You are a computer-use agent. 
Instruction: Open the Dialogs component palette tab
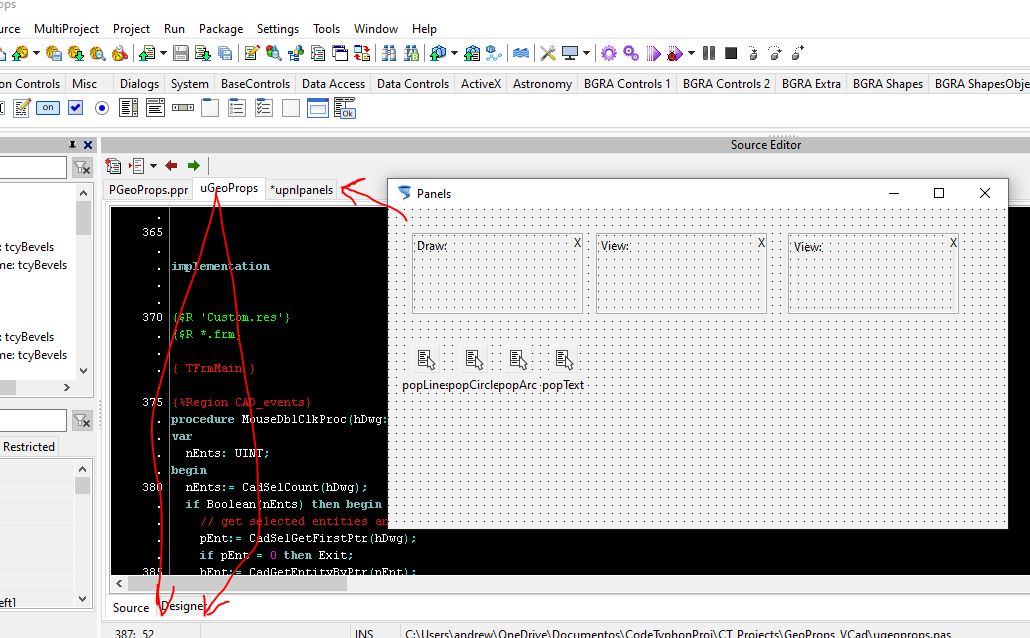139,84
